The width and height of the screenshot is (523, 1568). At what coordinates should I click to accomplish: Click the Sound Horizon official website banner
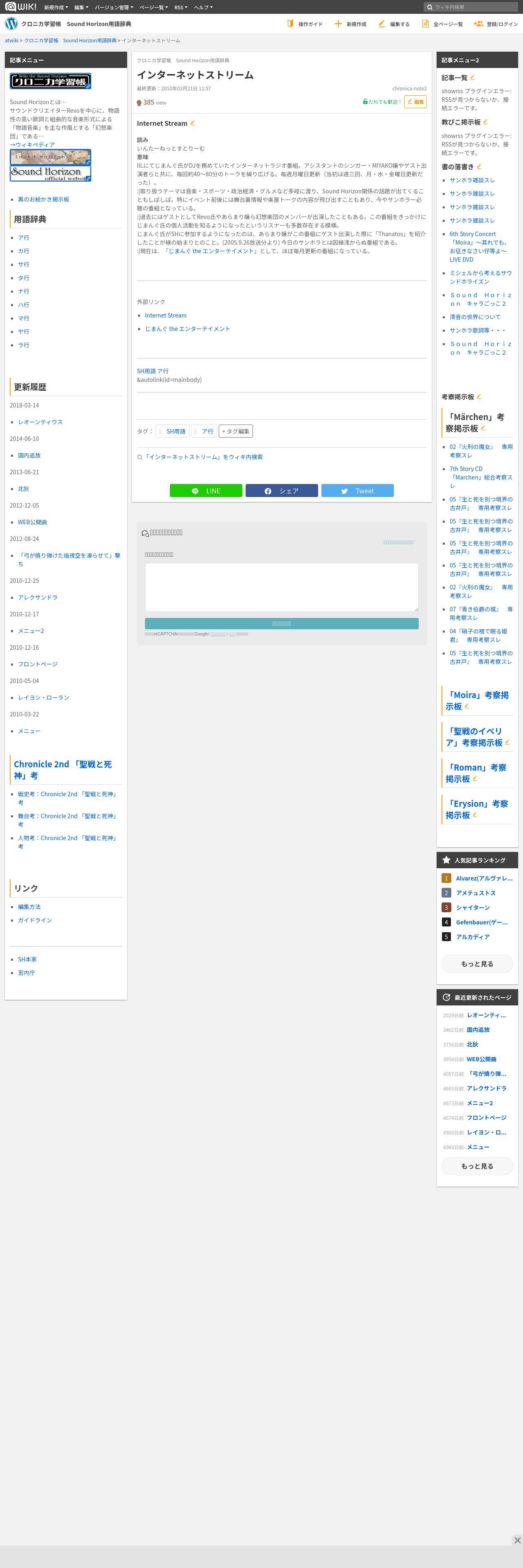51,173
